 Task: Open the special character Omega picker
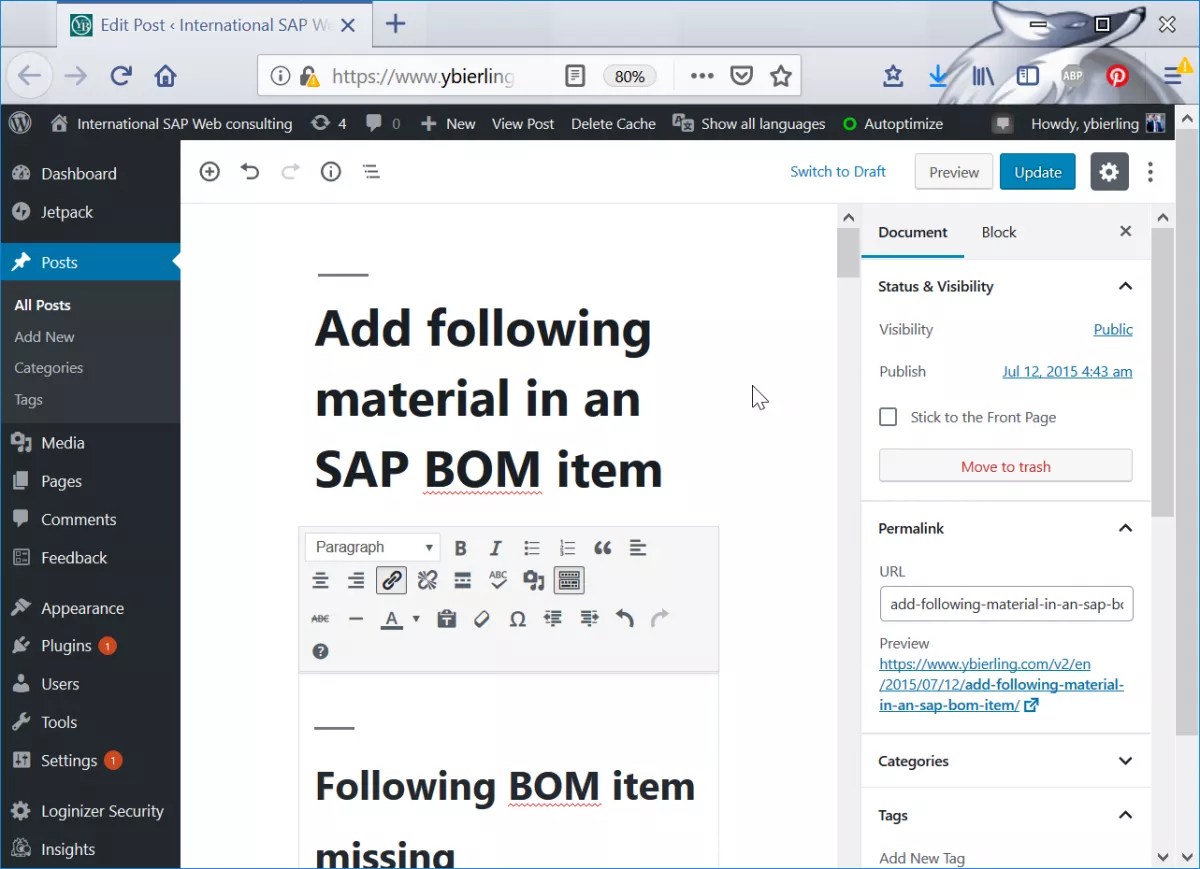(x=517, y=619)
